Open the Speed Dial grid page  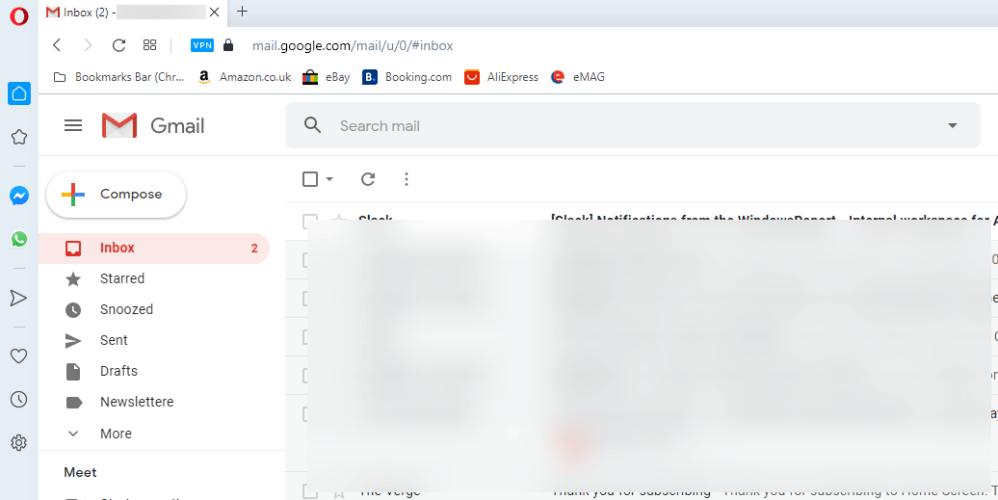[150, 45]
